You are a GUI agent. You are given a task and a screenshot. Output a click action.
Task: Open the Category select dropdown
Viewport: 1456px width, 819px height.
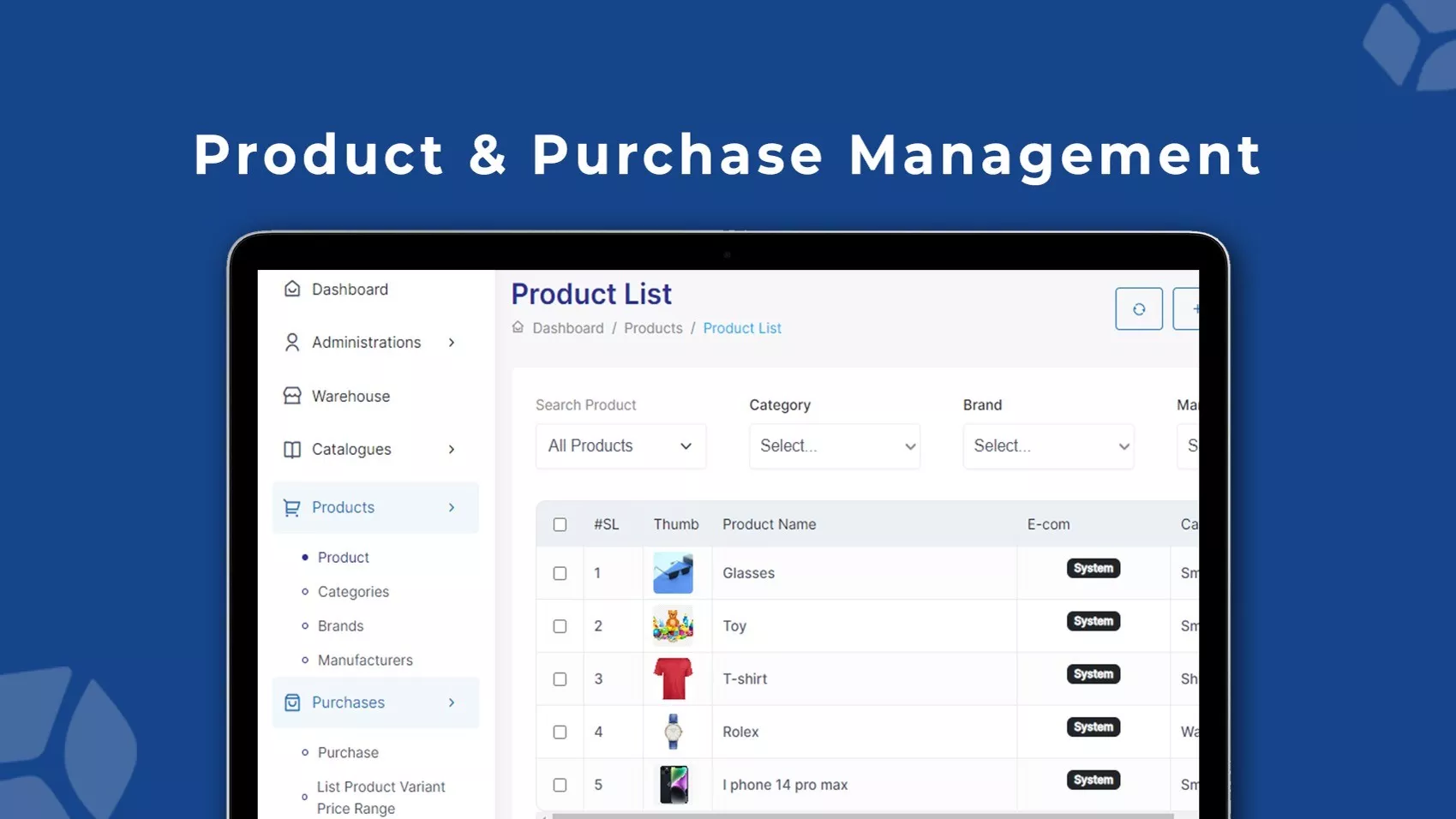(x=834, y=446)
